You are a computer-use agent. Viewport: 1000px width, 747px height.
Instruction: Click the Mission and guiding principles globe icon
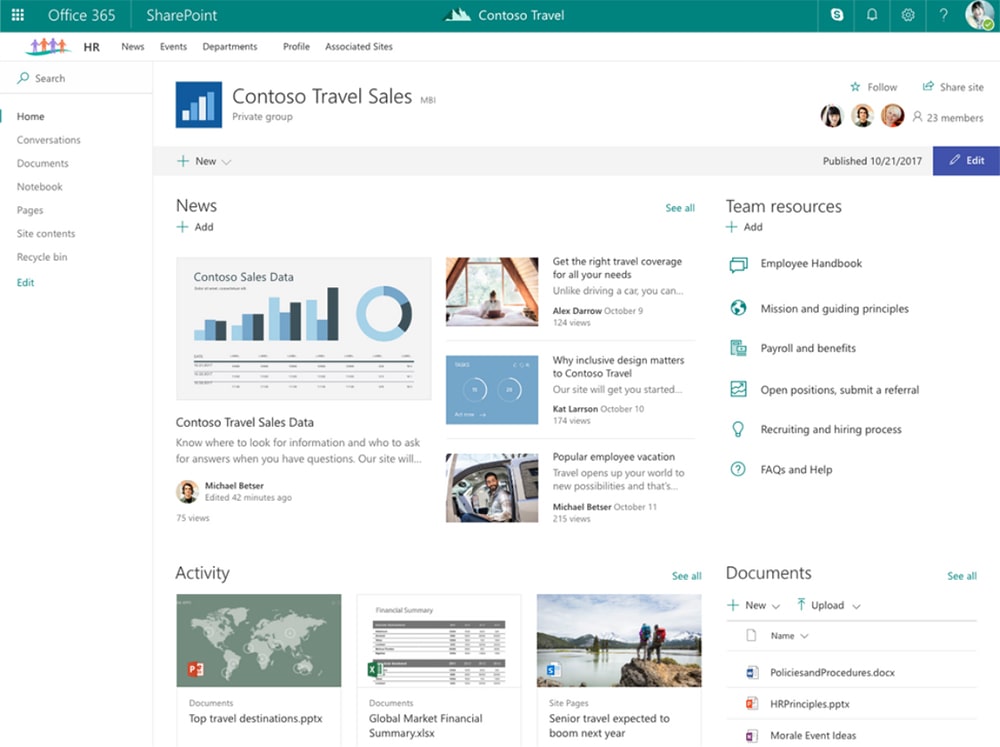(739, 308)
